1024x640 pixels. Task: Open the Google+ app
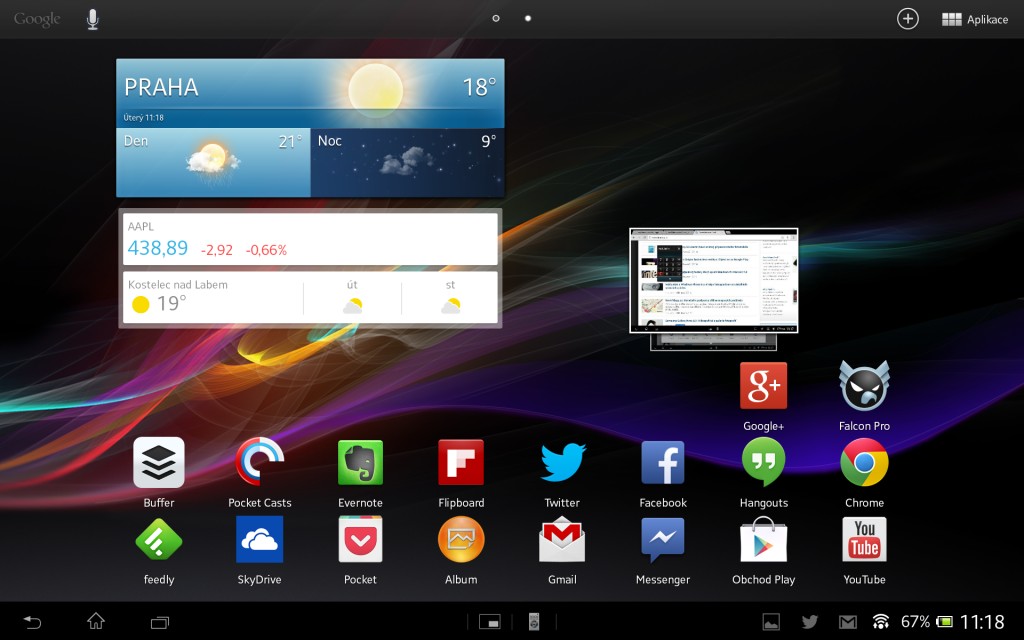pyautogui.click(x=763, y=386)
